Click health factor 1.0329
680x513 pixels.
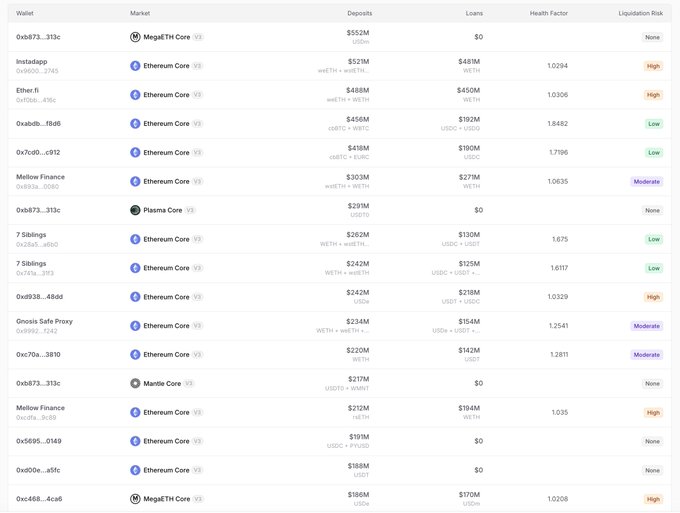click(x=558, y=297)
